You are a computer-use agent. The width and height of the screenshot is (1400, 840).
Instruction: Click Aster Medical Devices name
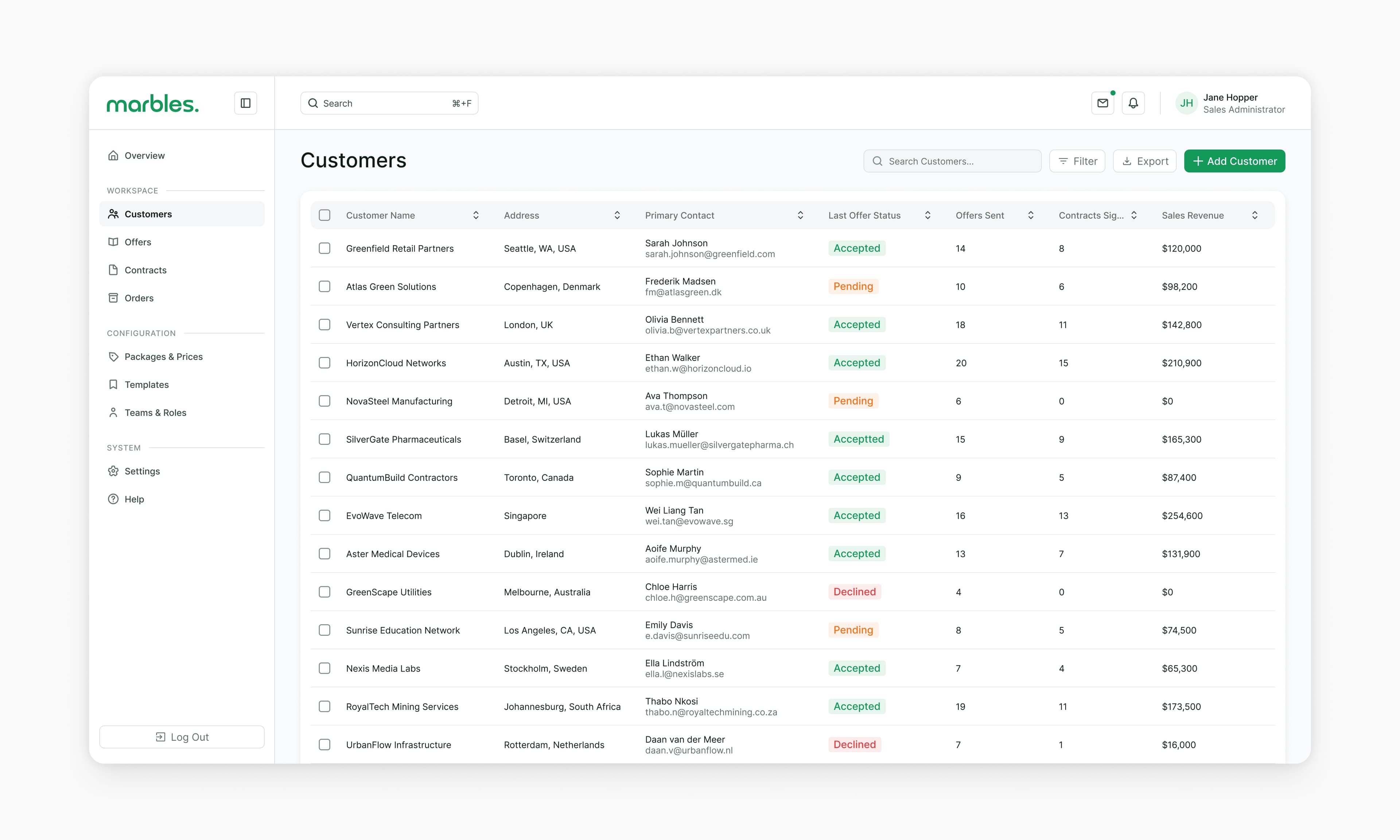pyautogui.click(x=393, y=554)
